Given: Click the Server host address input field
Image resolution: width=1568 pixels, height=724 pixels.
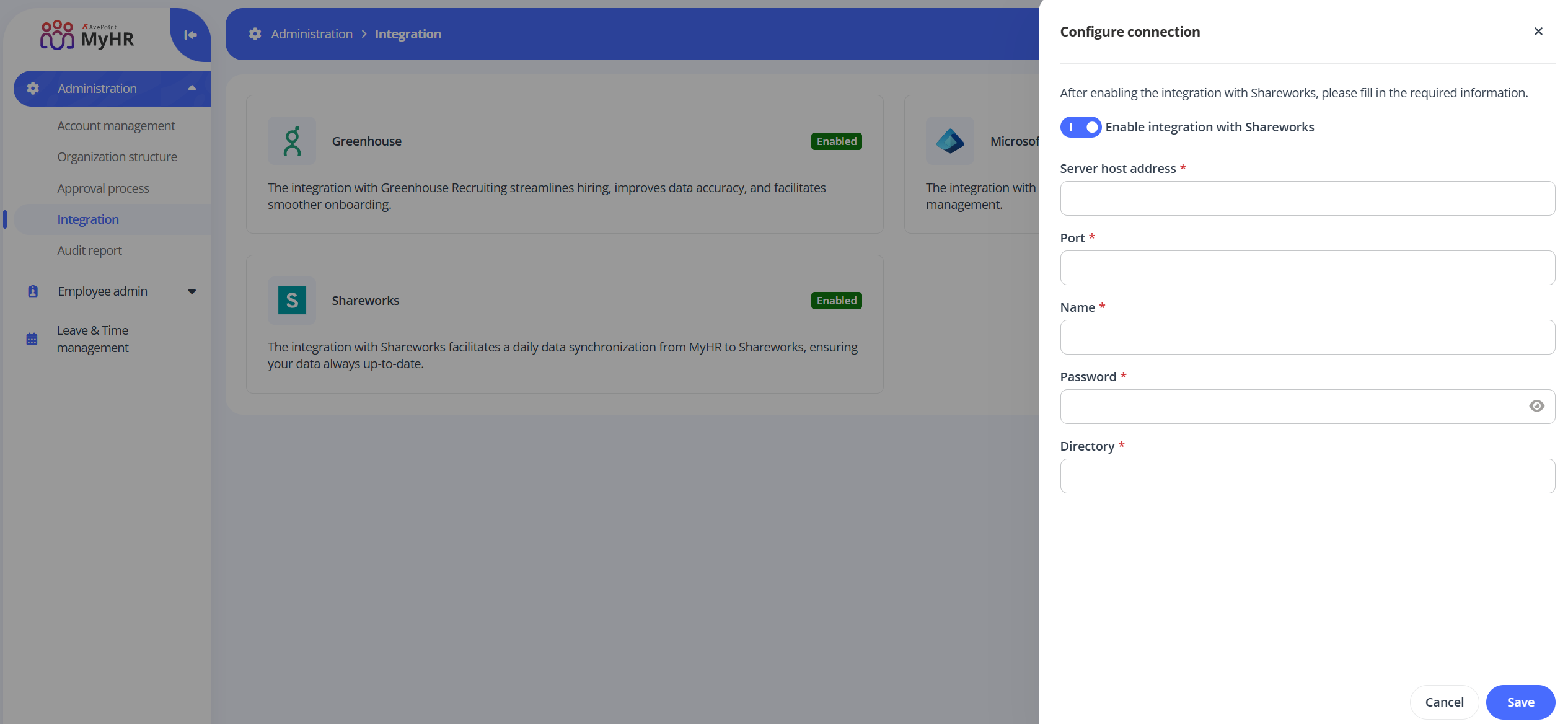Looking at the screenshot, I should pos(1307,198).
